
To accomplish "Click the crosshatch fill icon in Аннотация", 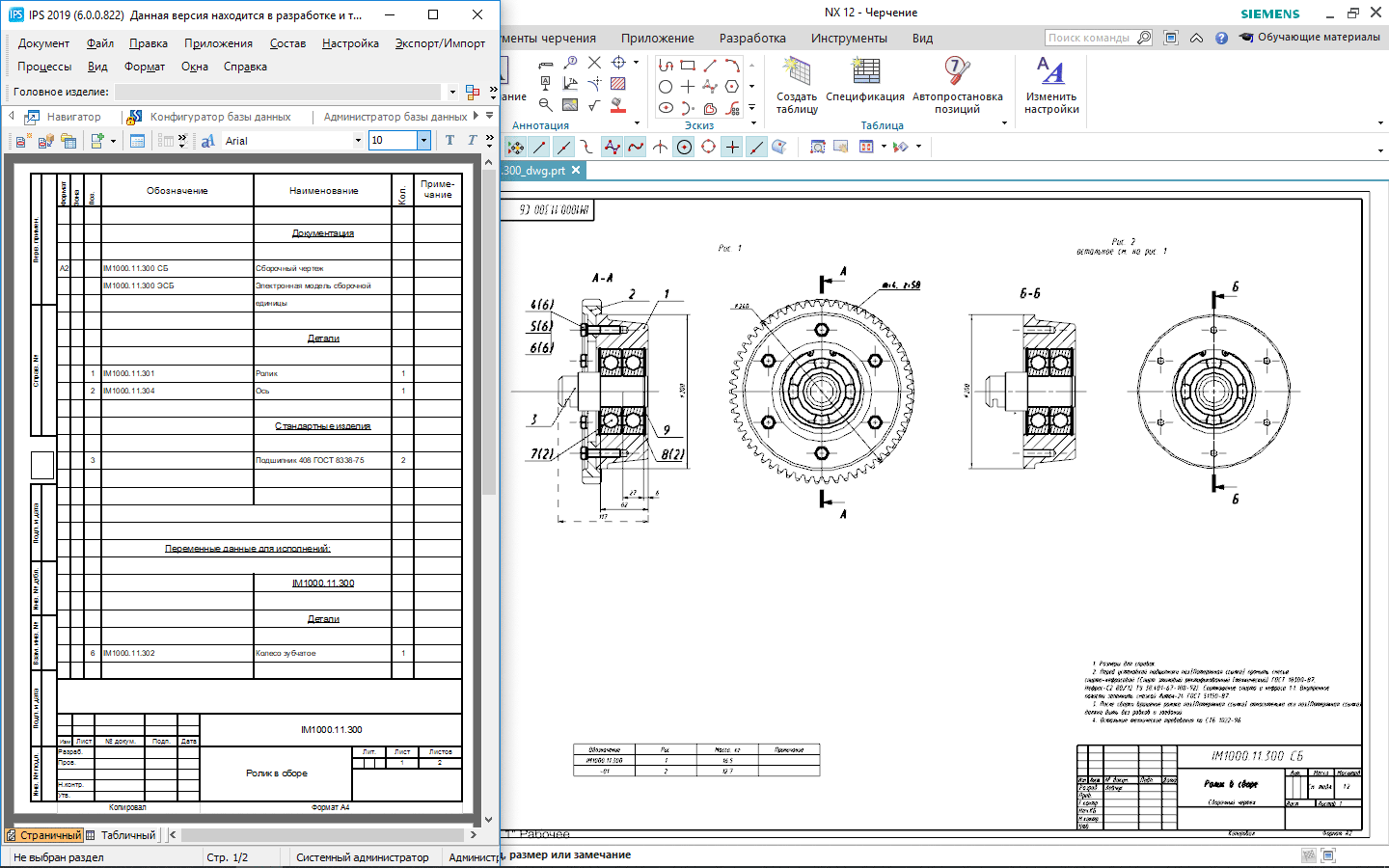I will [618, 84].
